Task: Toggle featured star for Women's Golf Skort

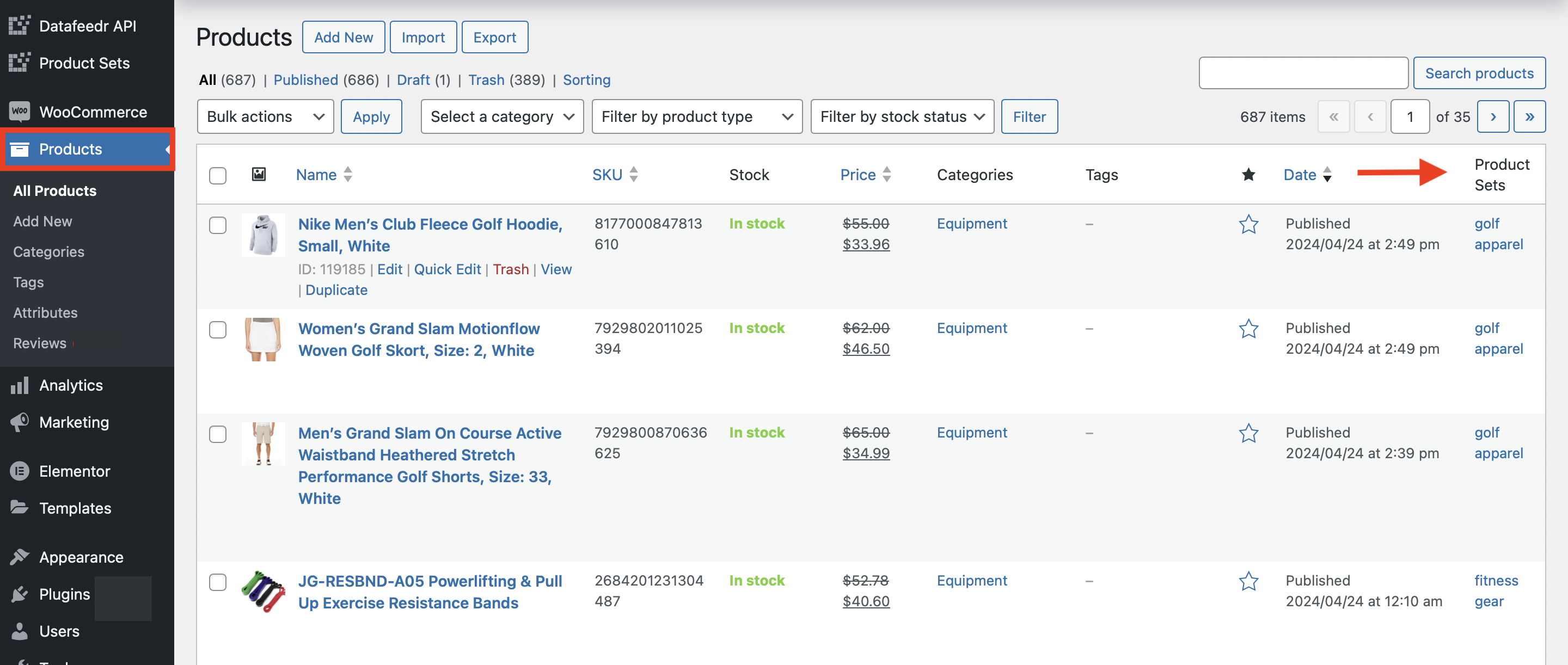Action: point(1248,329)
